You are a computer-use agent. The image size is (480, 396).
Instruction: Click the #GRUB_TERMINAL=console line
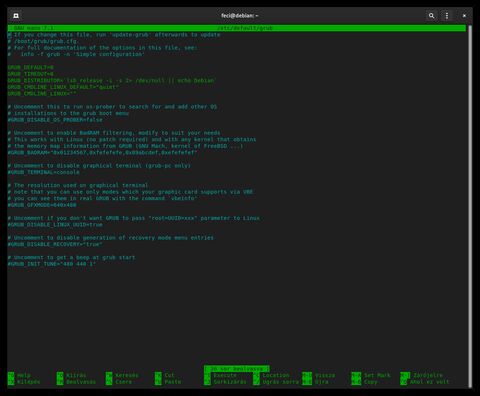pos(44,172)
